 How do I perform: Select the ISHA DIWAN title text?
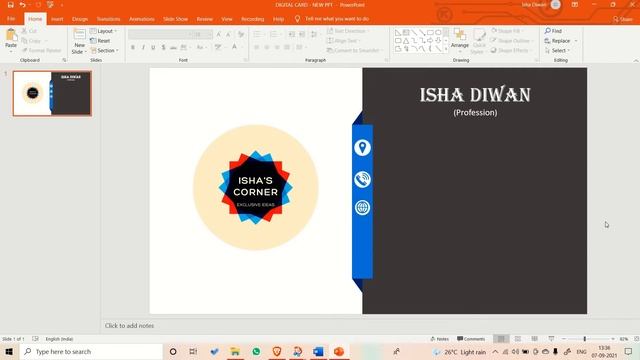point(475,95)
